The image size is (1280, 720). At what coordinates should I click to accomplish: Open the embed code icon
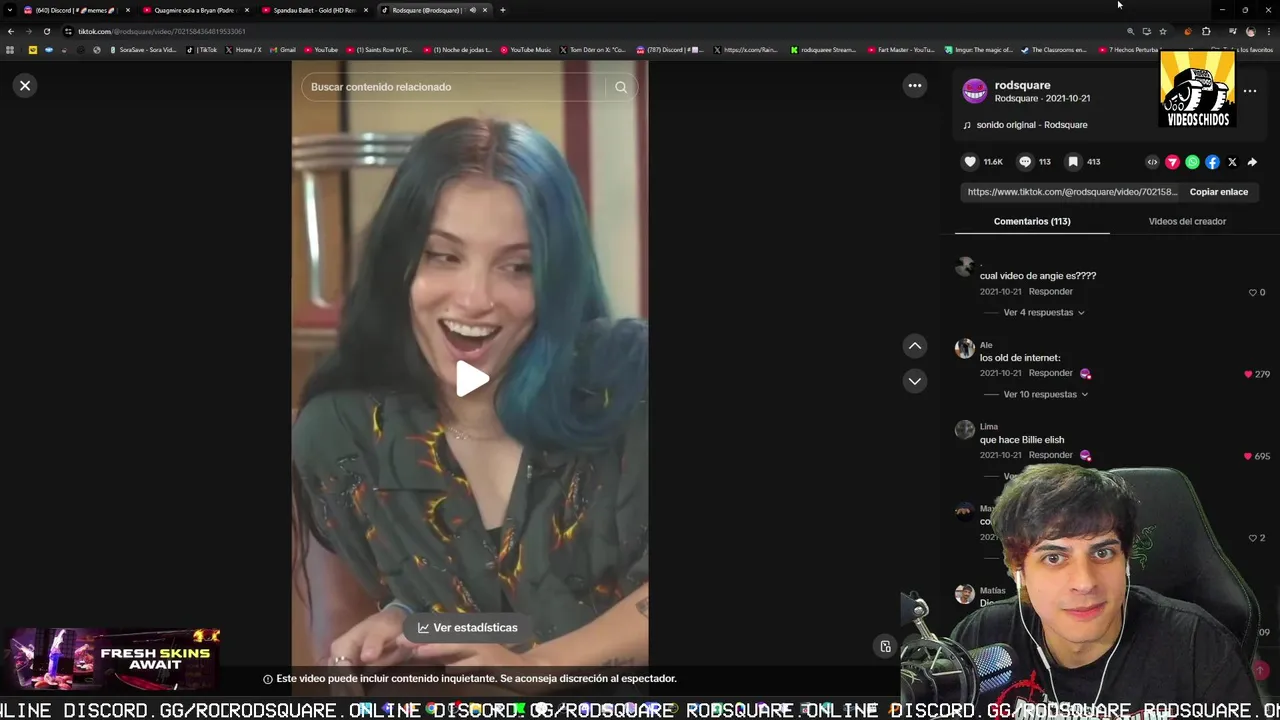[1152, 162]
